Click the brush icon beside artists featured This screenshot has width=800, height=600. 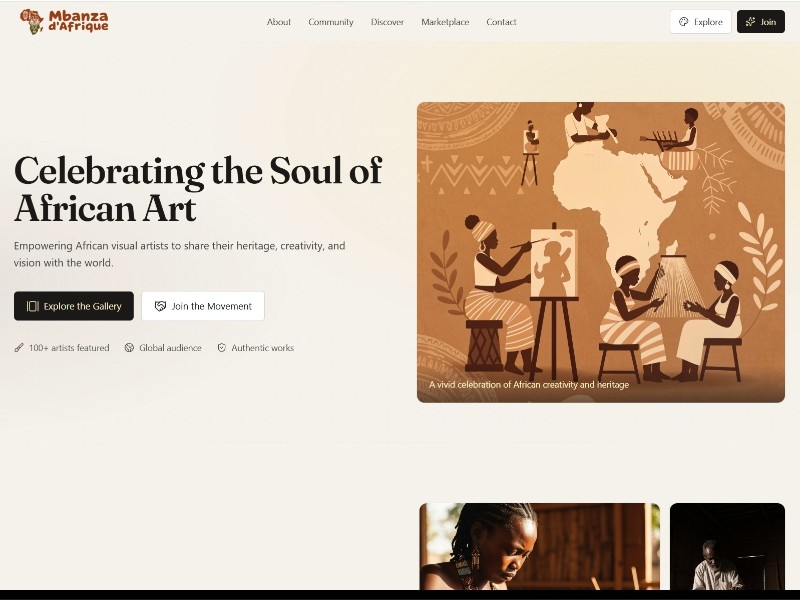pos(19,348)
